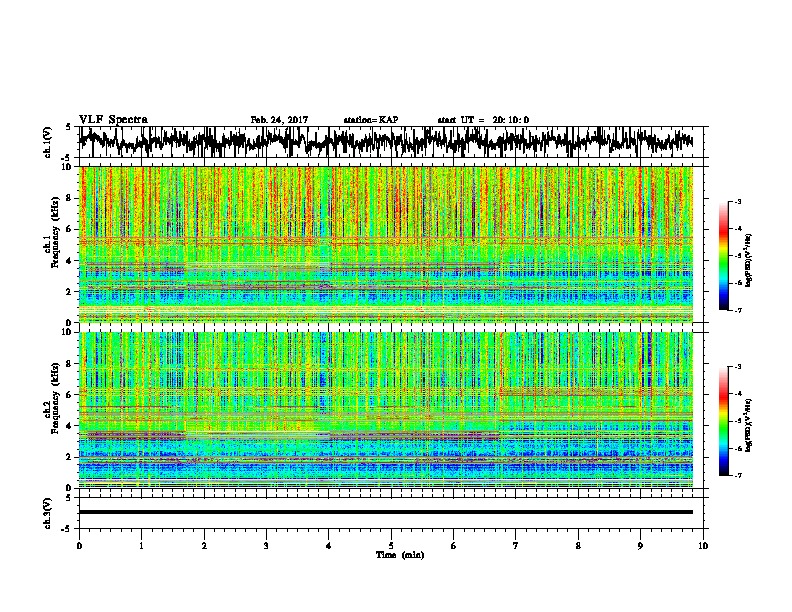Click the 'Time (min)' axis title
The image size is (792, 612).
[400, 555]
